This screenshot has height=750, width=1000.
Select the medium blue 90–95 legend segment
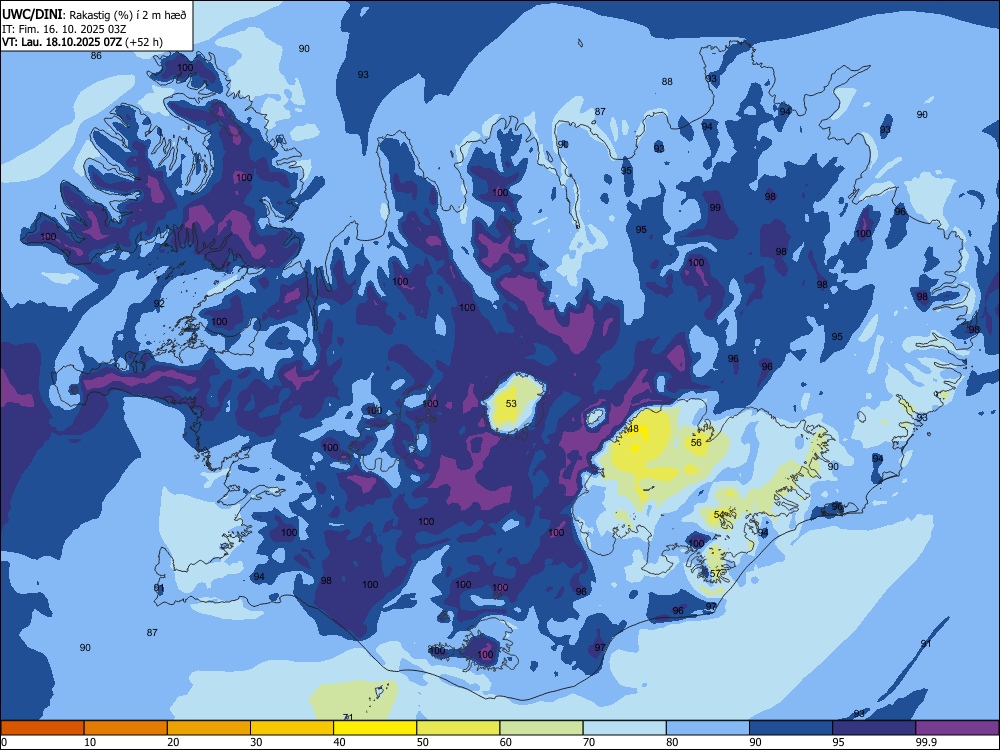click(791, 728)
